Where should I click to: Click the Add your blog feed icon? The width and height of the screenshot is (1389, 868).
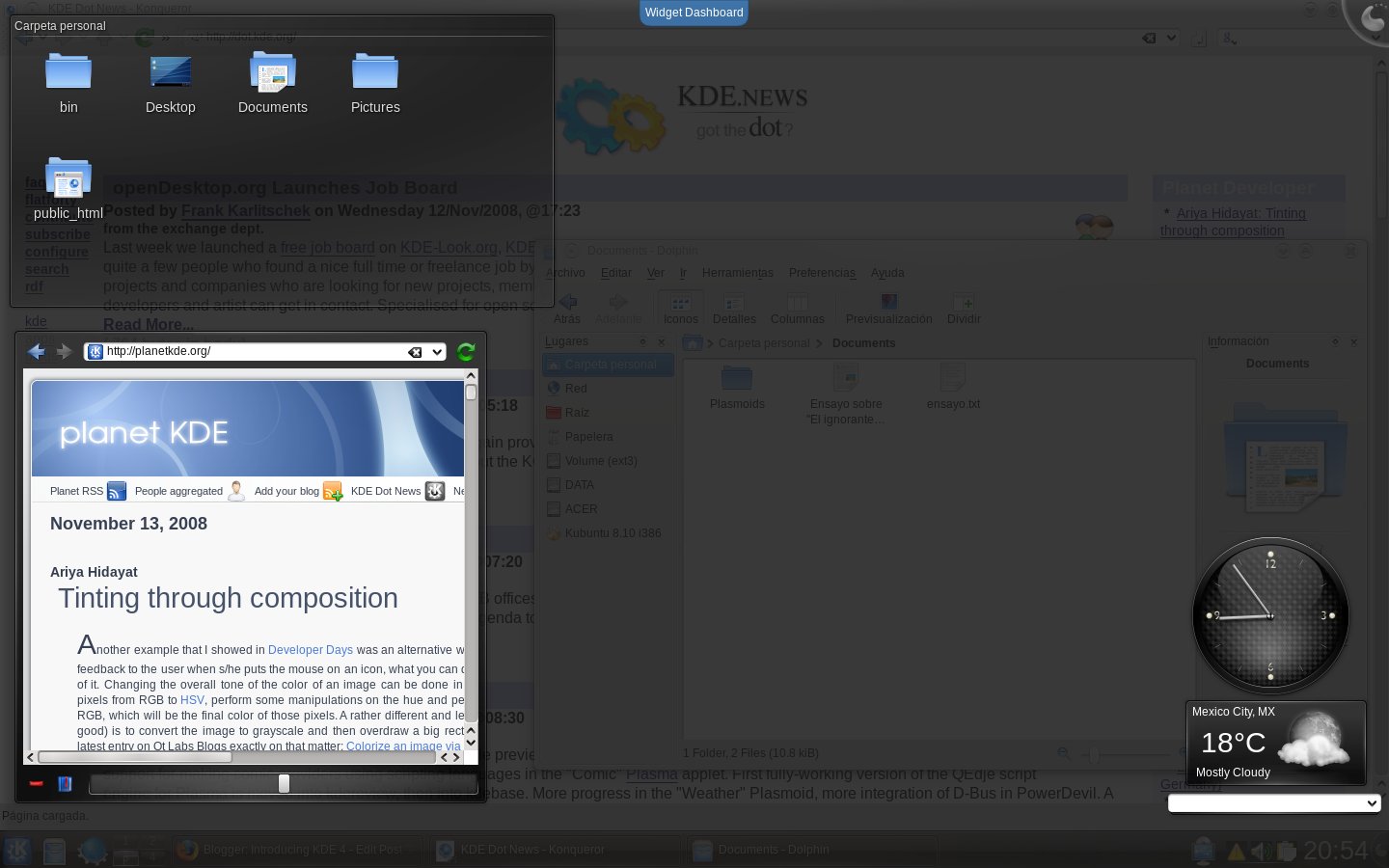tap(333, 491)
